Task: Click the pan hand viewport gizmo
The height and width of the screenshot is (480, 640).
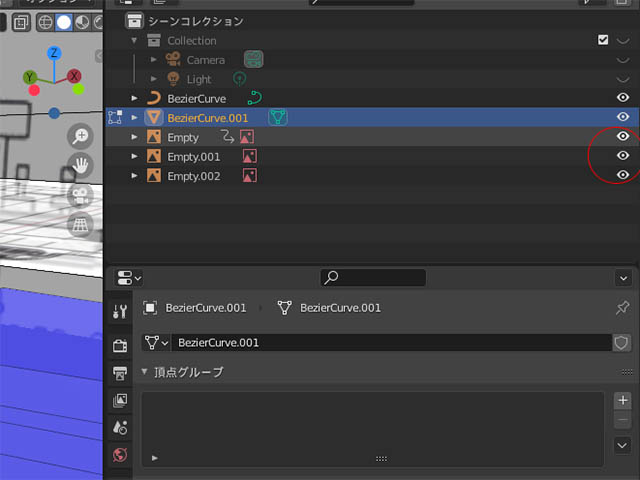Action: click(80, 166)
